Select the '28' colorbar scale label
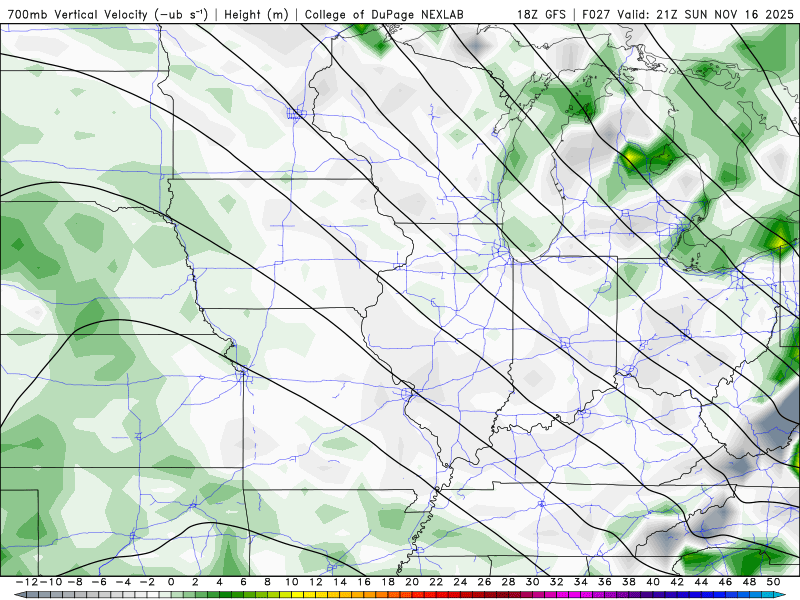 (x=508, y=582)
